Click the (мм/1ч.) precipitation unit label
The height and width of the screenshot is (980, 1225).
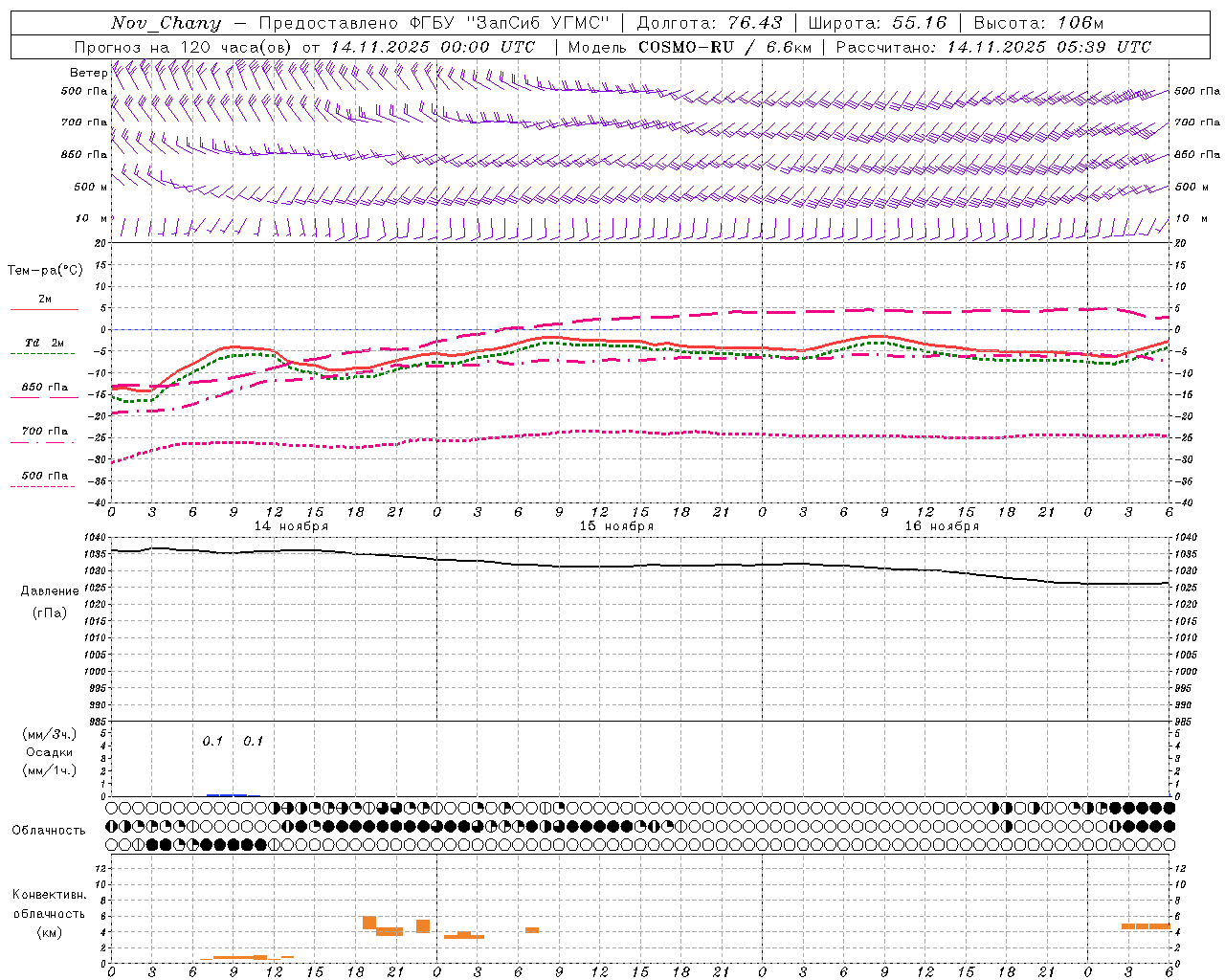point(50,770)
